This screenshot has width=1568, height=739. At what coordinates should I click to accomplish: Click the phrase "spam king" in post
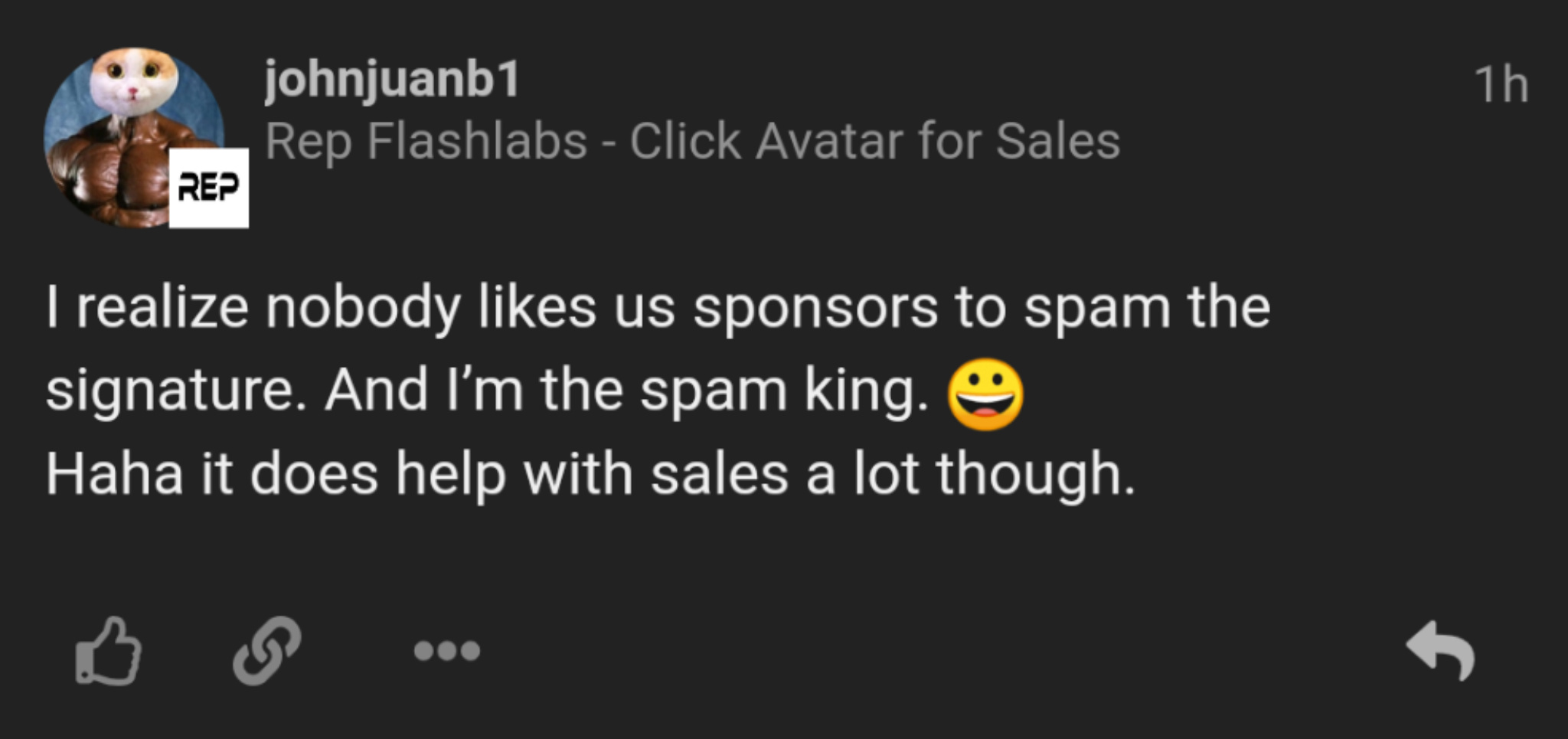[783, 391]
